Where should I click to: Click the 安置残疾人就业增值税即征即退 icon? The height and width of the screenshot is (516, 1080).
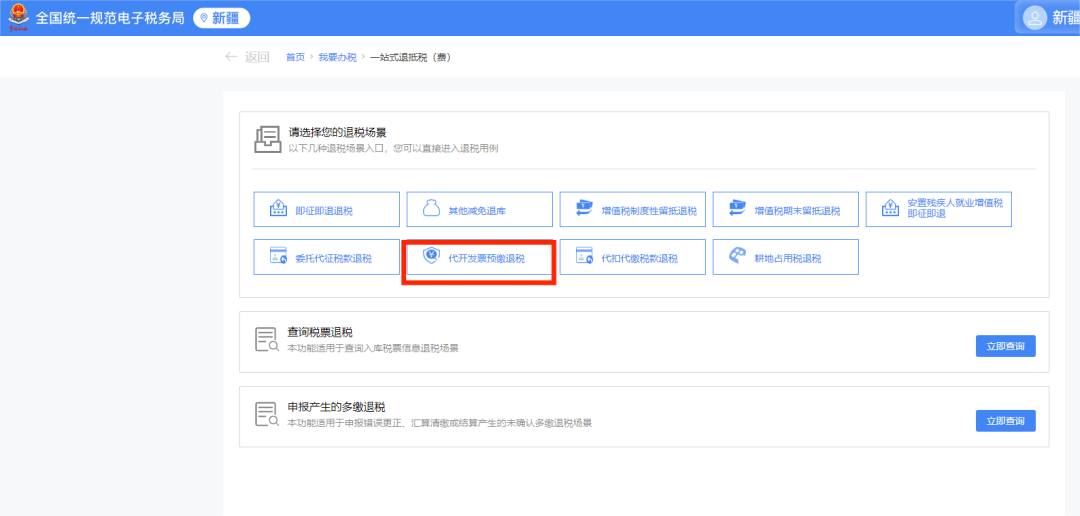tap(890, 209)
